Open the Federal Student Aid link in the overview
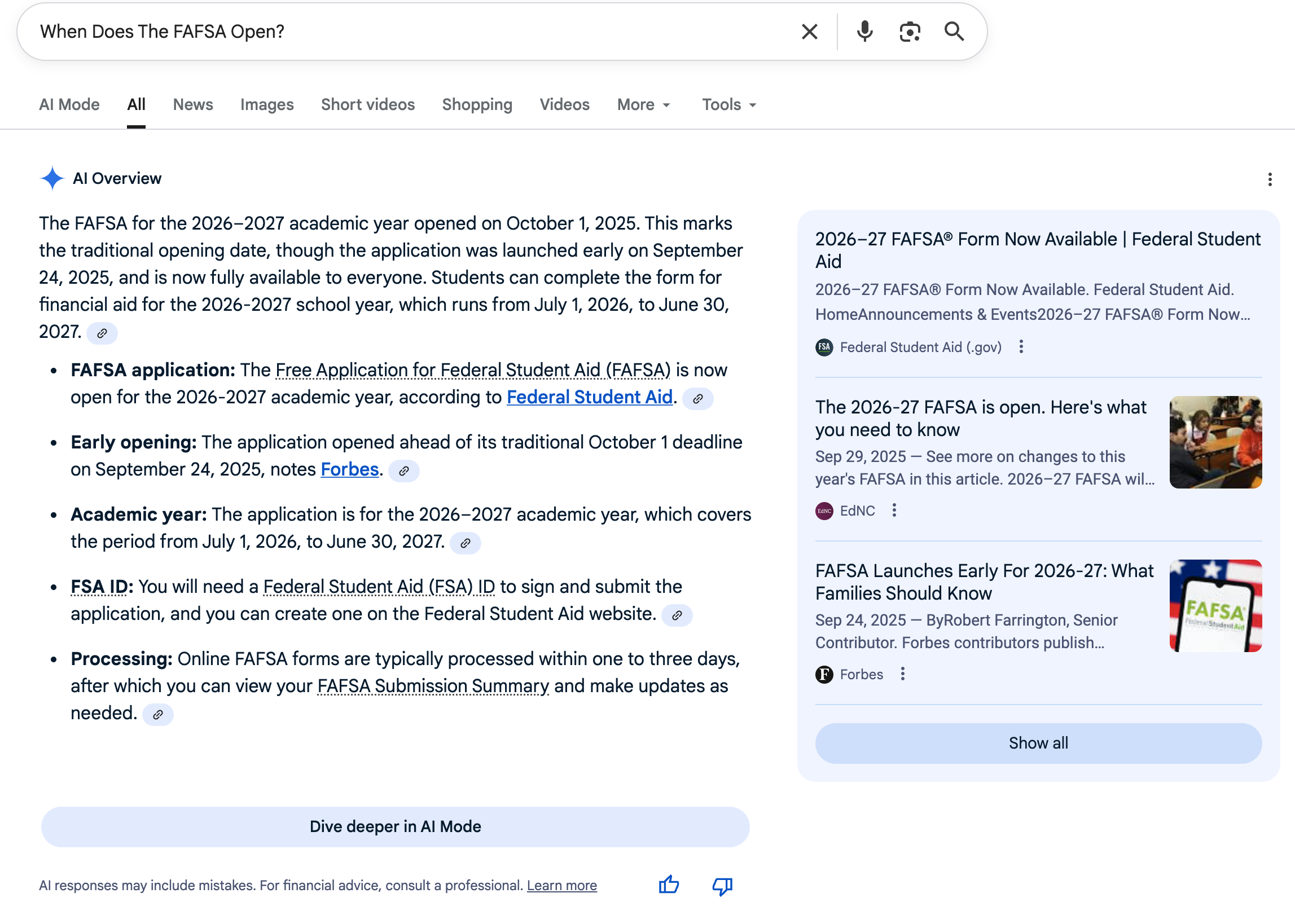 tap(590, 397)
